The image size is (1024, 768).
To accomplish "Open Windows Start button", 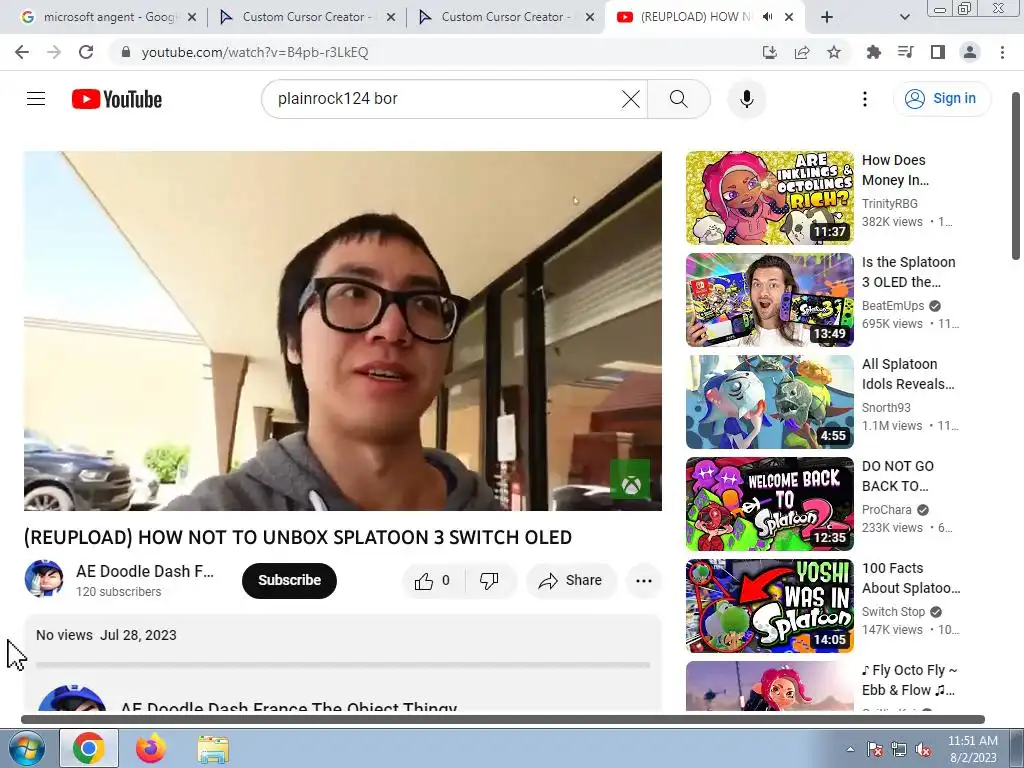I will [27, 748].
